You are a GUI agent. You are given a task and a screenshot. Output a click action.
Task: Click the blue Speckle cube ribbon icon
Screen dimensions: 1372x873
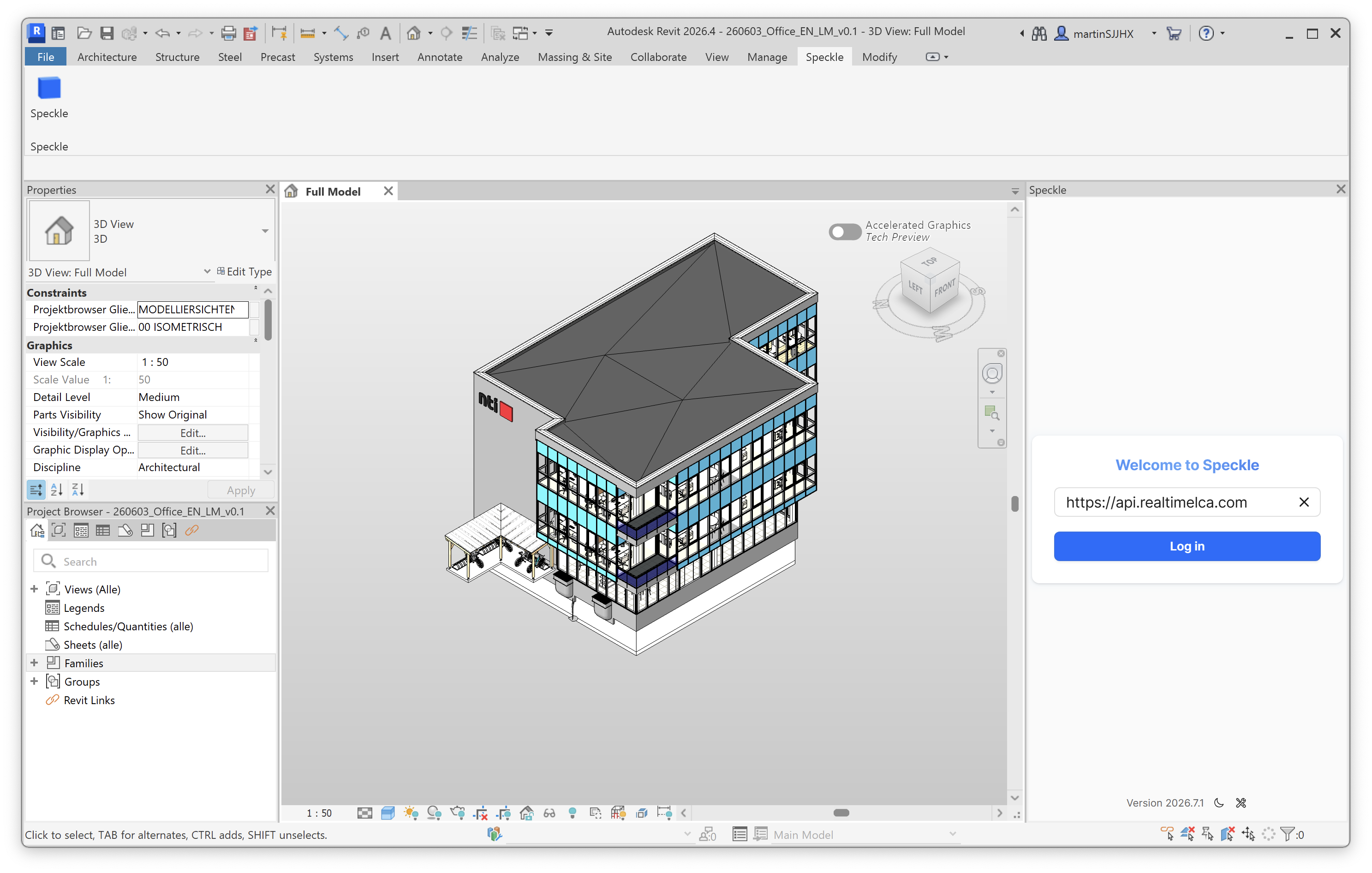click(x=49, y=88)
